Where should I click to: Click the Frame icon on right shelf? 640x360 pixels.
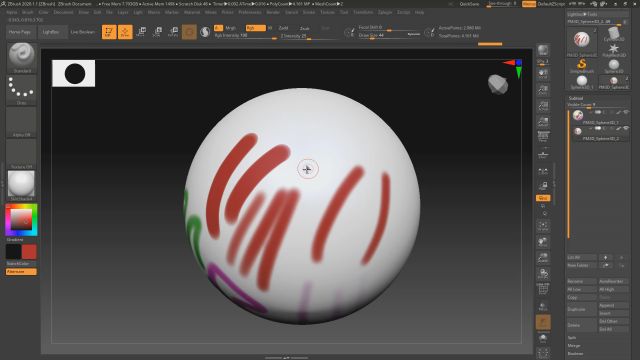click(543, 226)
